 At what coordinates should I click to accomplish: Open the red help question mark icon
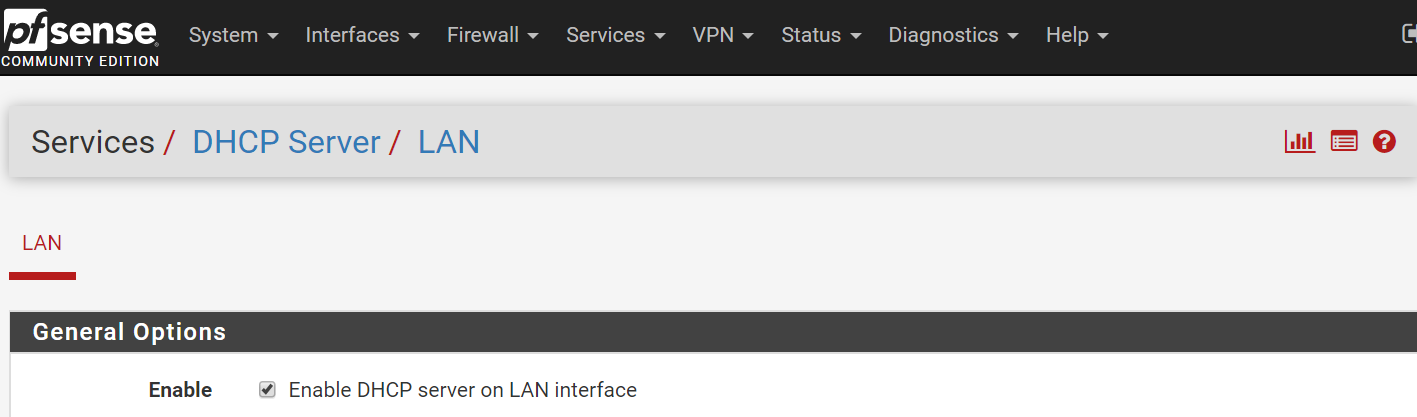pos(1384,142)
